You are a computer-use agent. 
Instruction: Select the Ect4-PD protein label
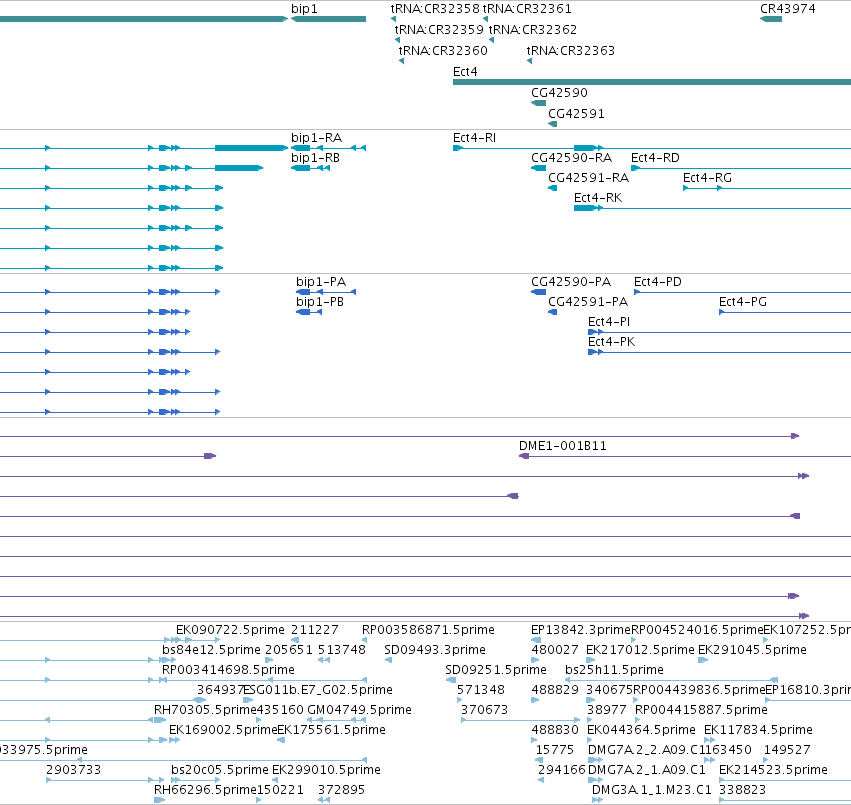[658, 282]
